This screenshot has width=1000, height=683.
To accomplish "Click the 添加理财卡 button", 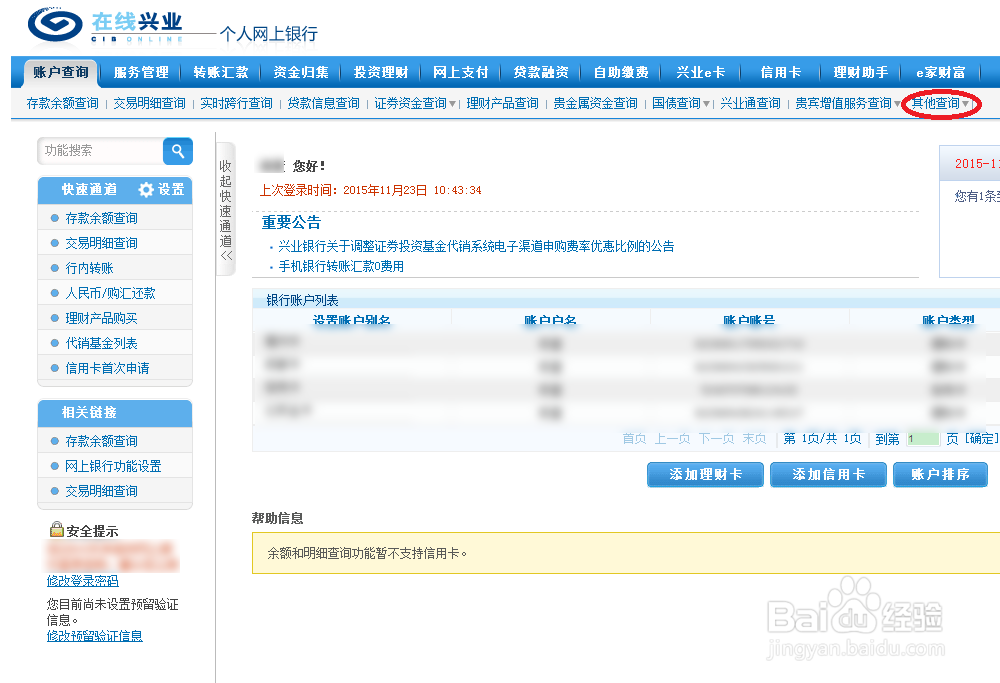I will tap(705, 474).
